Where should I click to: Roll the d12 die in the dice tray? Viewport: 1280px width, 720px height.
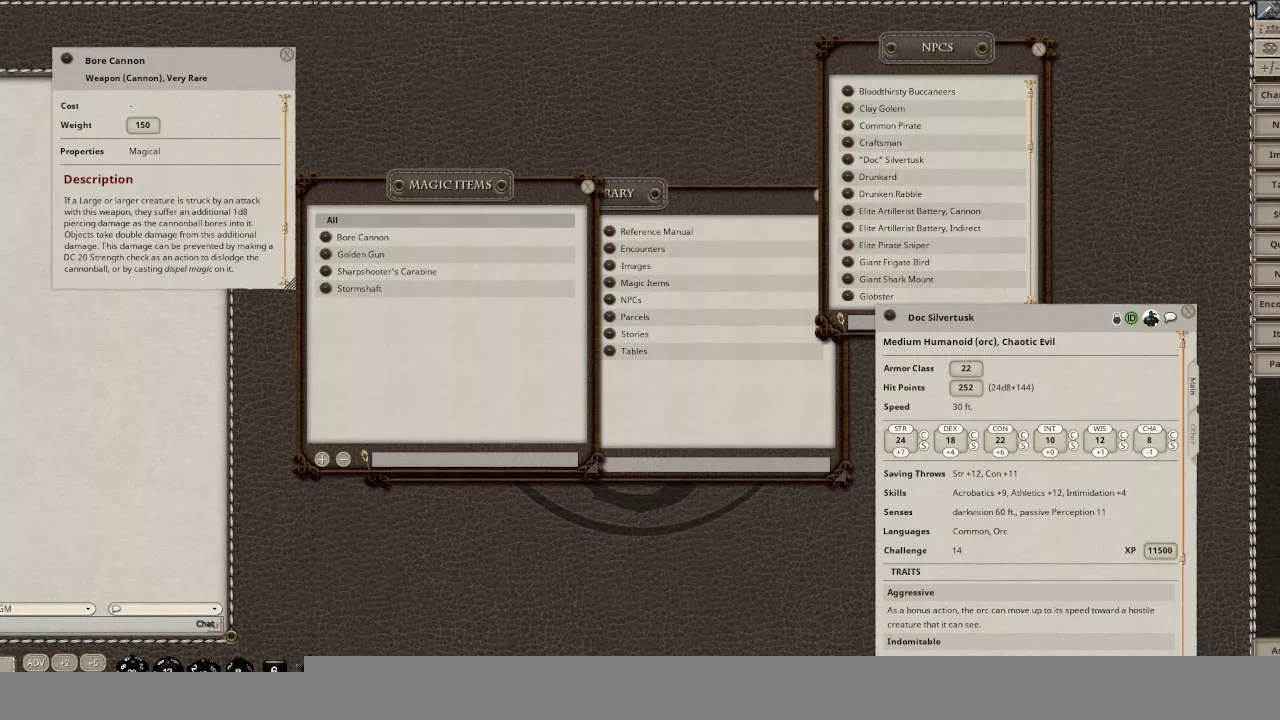pyautogui.click(x=167, y=665)
